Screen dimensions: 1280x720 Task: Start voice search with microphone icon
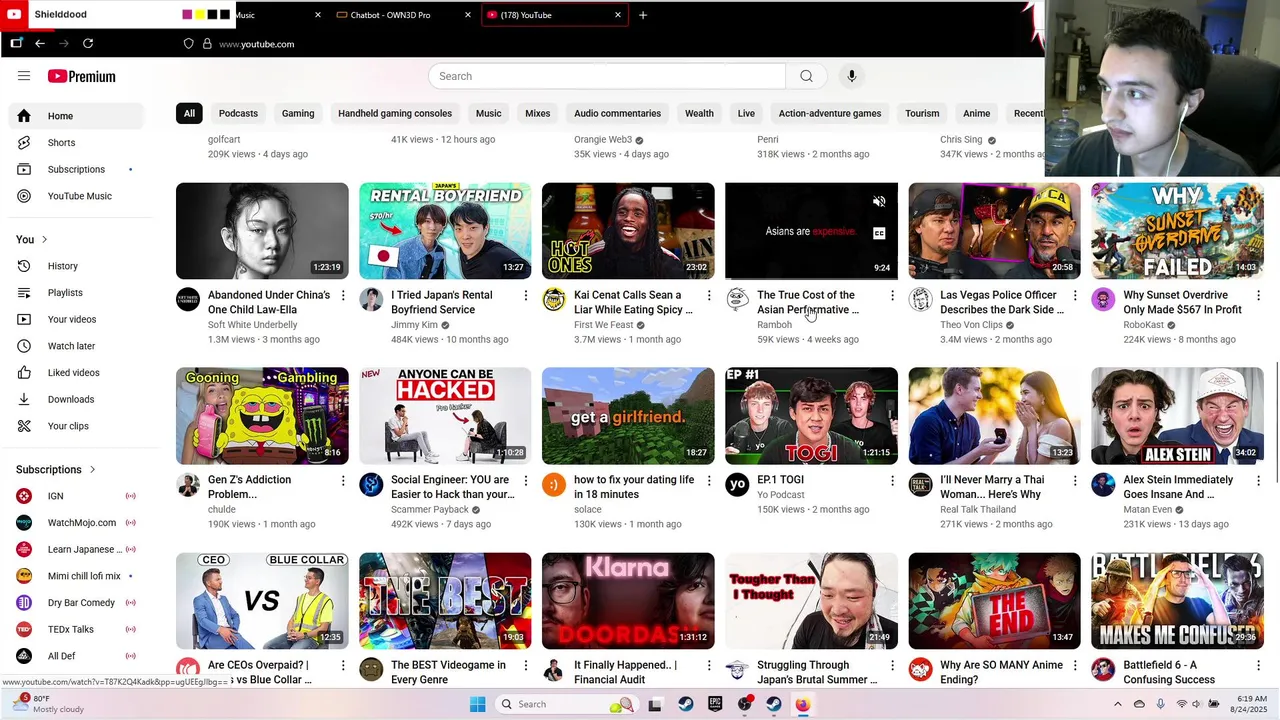[x=852, y=76]
